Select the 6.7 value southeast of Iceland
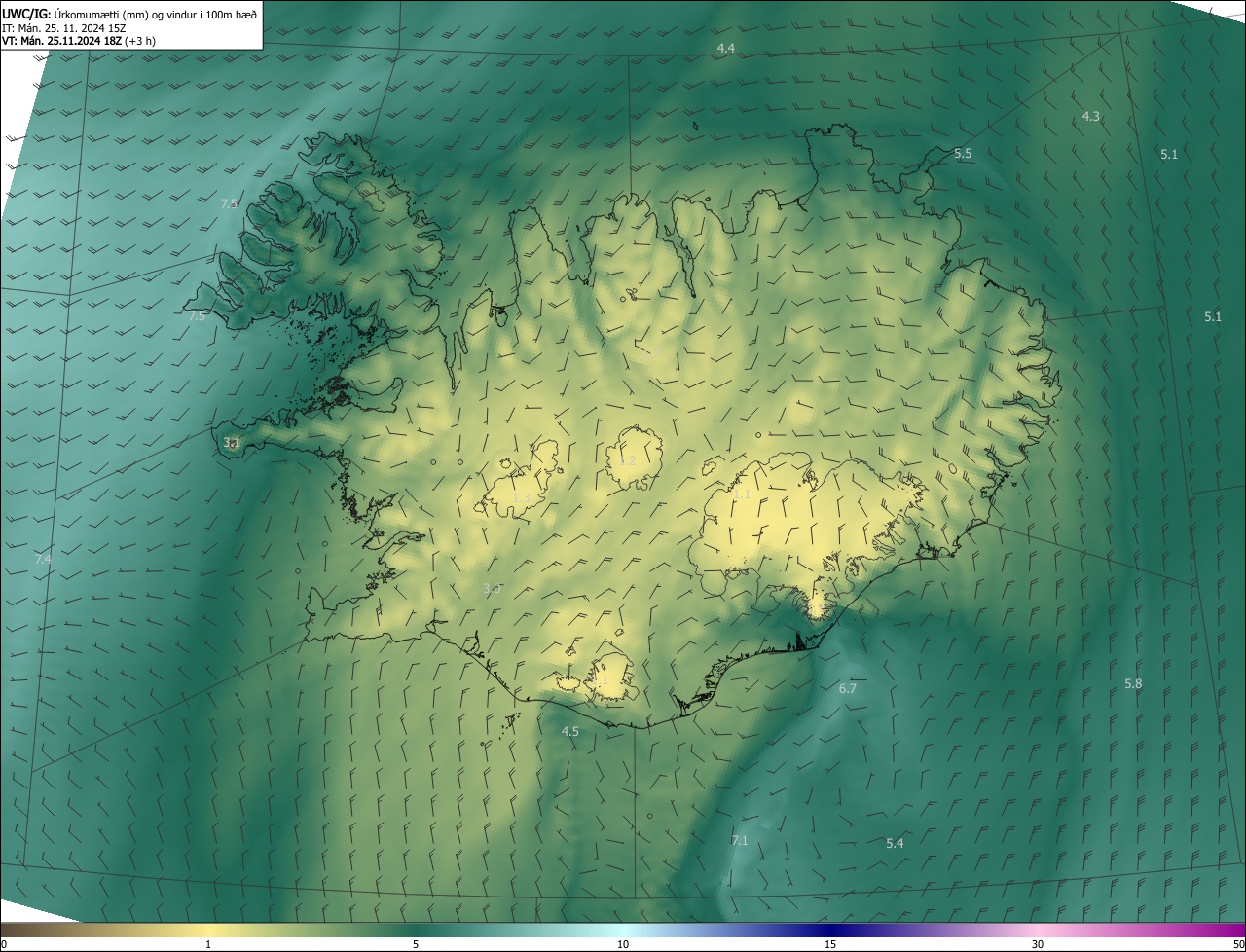The height and width of the screenshot is (952, 1246). (x=847, y=688)
